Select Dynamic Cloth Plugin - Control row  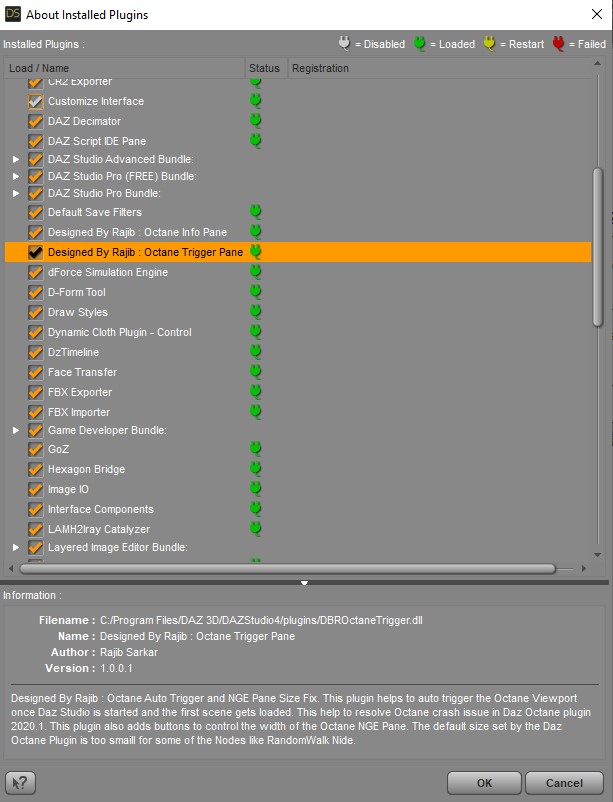tap(298, 332)
